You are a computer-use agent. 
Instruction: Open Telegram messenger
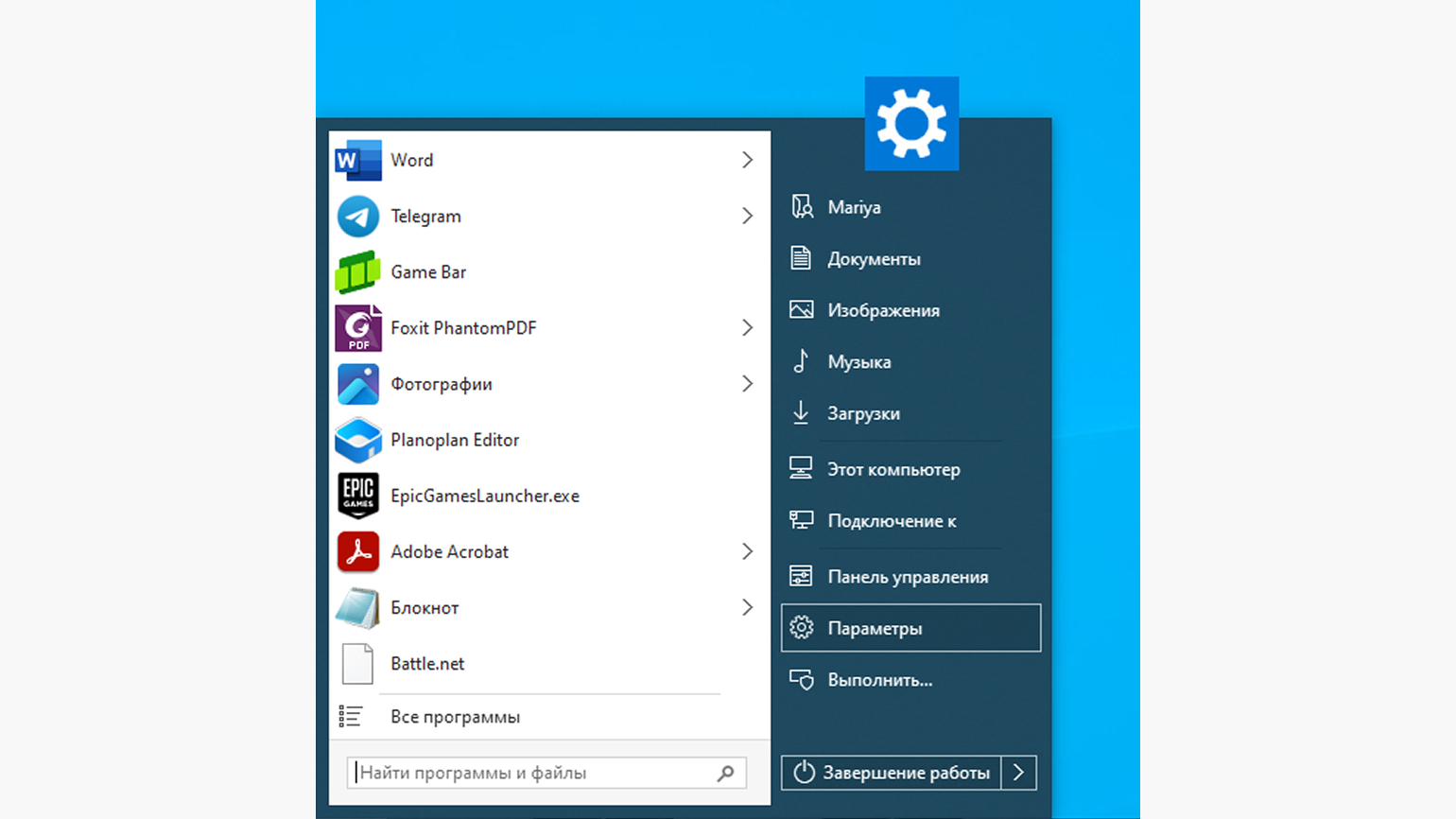[x=426, y=216]
